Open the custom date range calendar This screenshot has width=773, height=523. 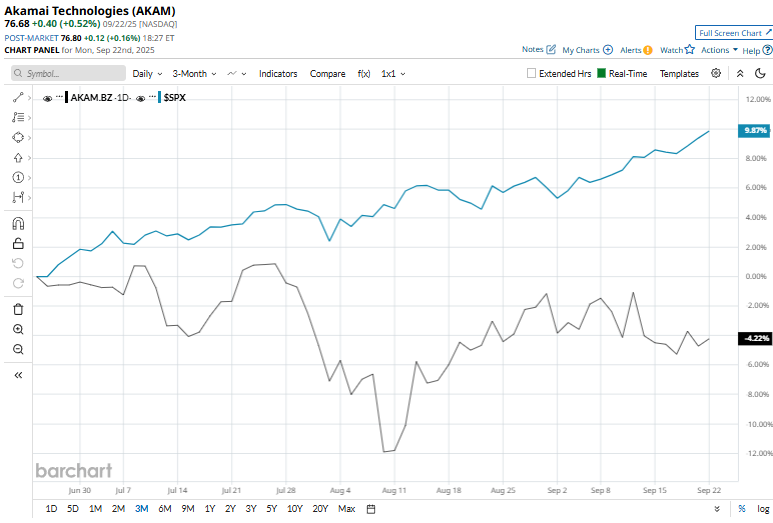click(371, 509)
